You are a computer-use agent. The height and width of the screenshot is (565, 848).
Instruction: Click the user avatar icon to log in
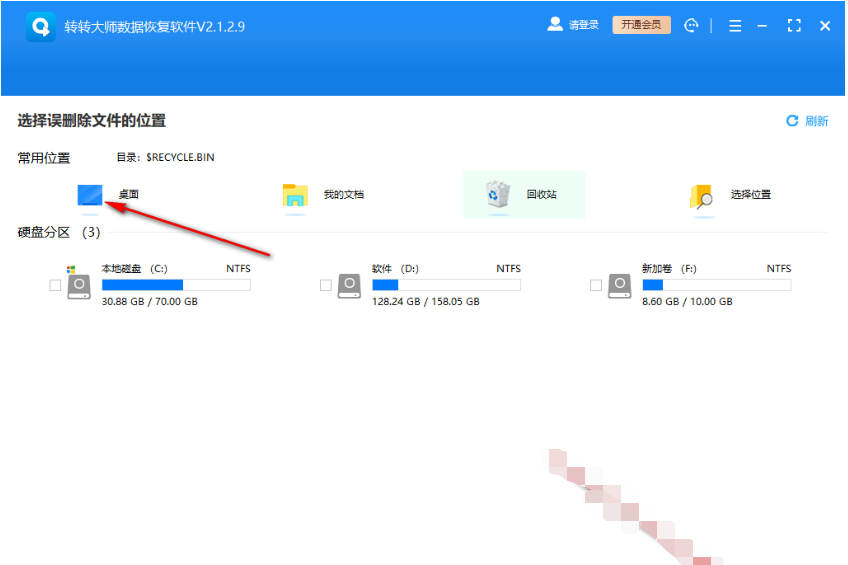coord(554,24)
